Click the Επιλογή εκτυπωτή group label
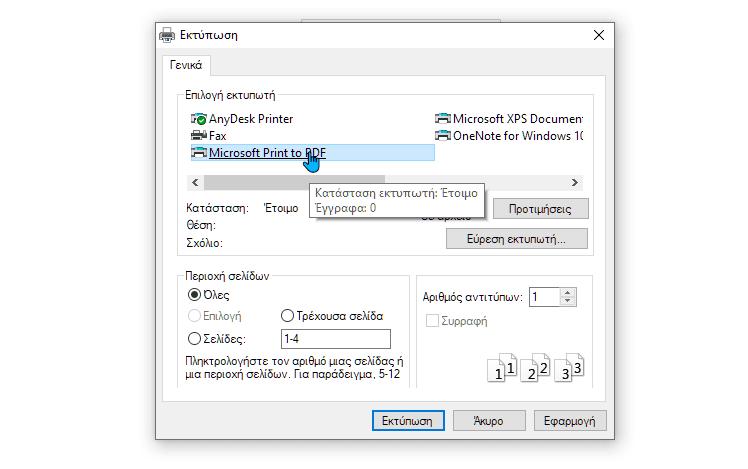 coord(230,95)
